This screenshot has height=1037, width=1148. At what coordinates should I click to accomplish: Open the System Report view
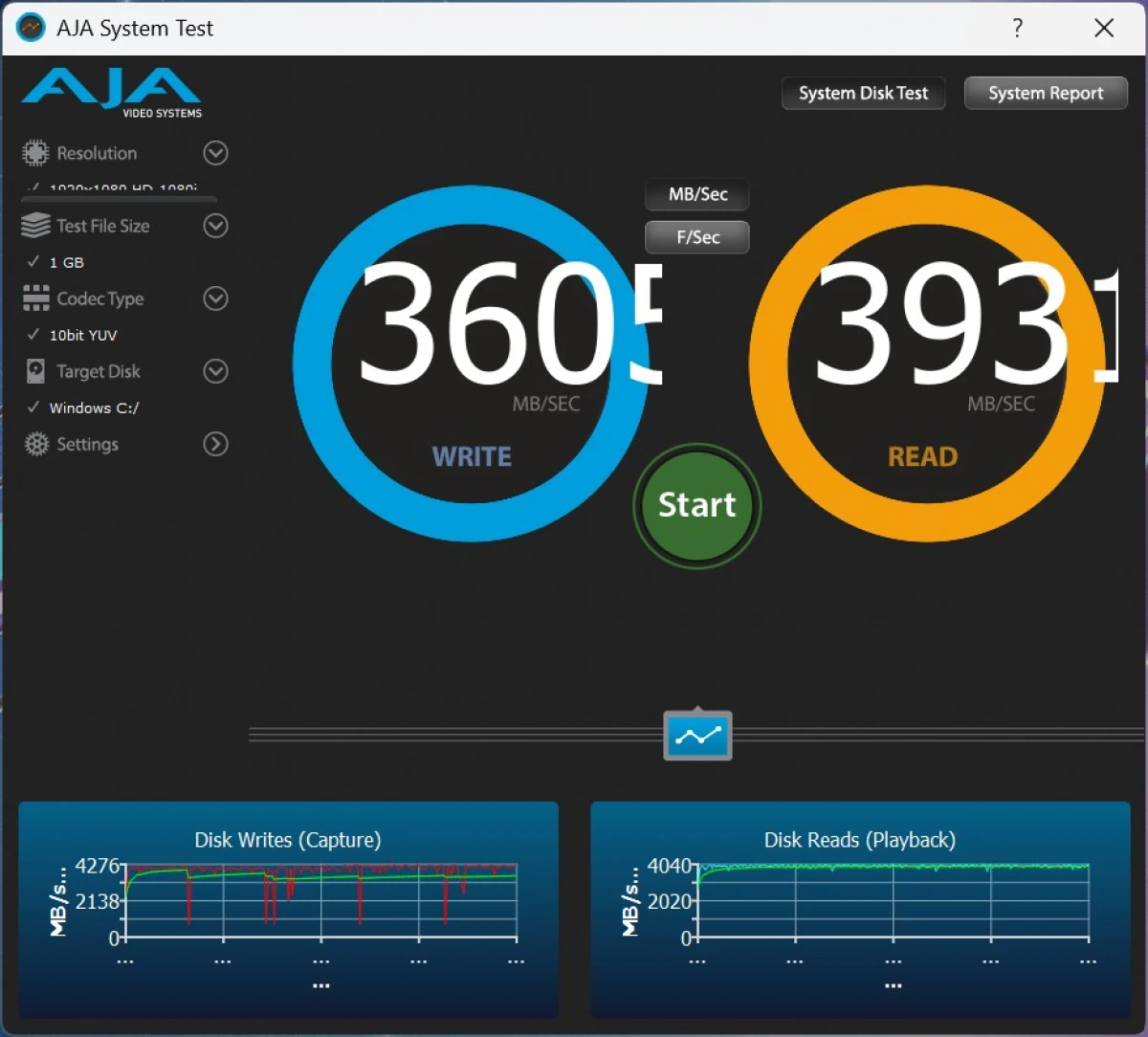1046,93
